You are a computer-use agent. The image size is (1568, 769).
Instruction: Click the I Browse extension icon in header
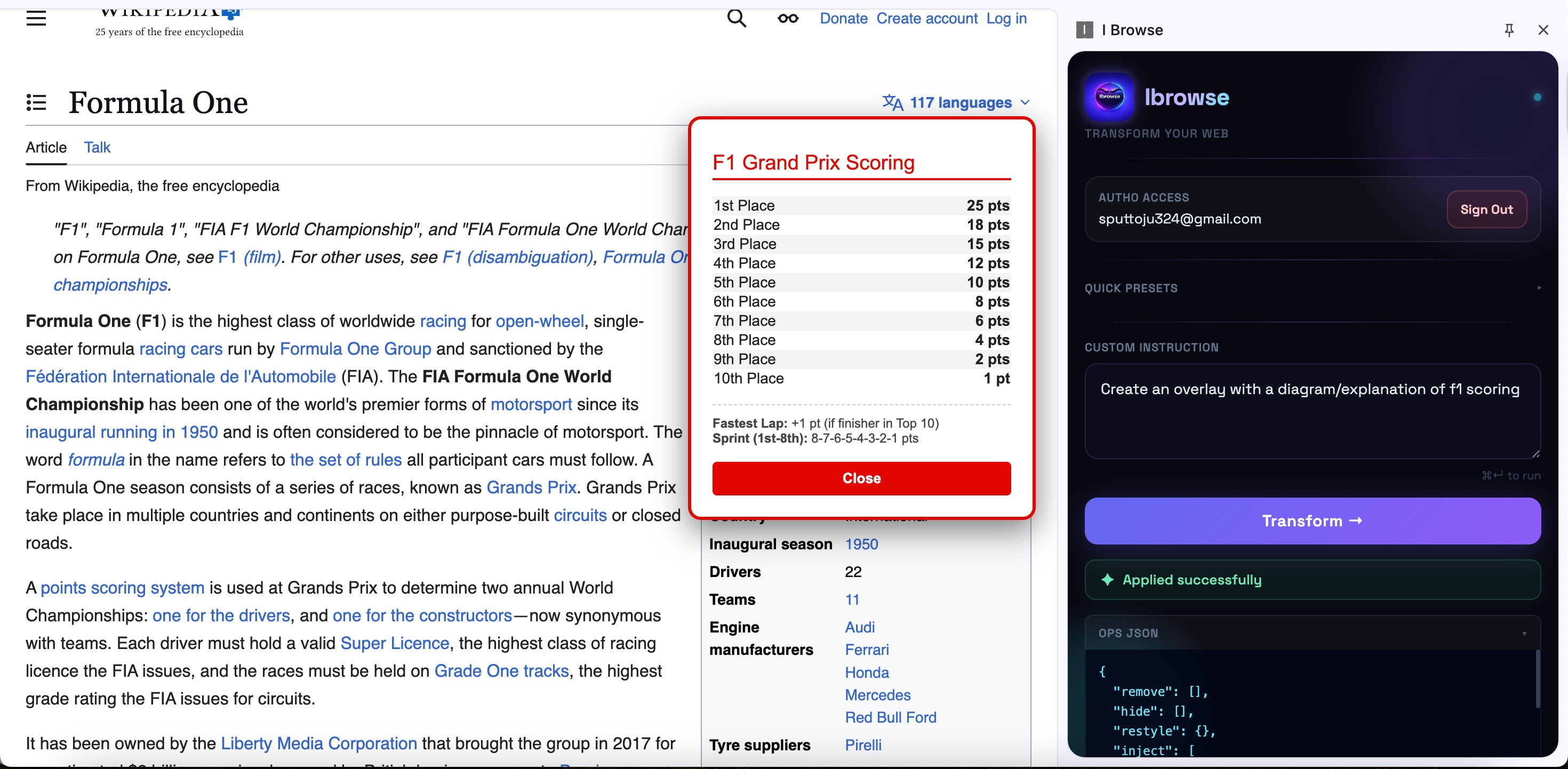[1085, 30]
